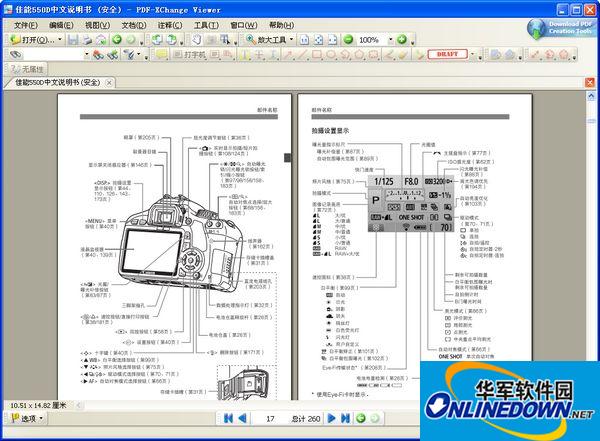Click the bottom green back arrow
The height and width of the screenshot is (441, 600).
coord(360,418)
